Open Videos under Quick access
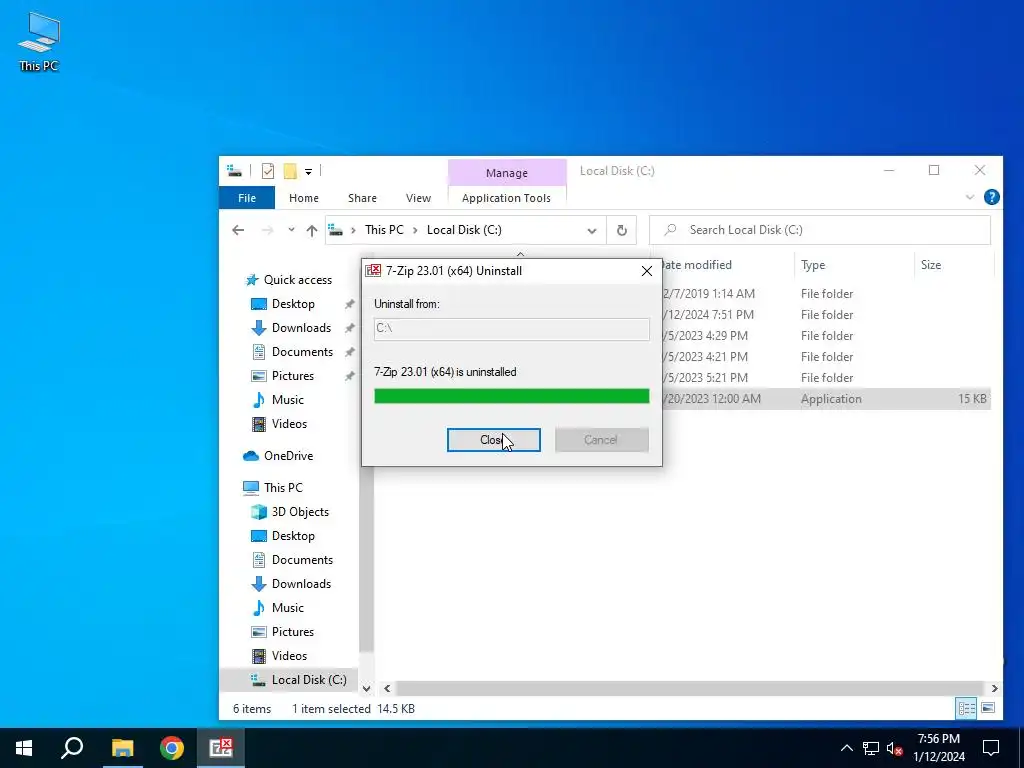This screenshot has width=1024, height=768. [x=289, y=424]
